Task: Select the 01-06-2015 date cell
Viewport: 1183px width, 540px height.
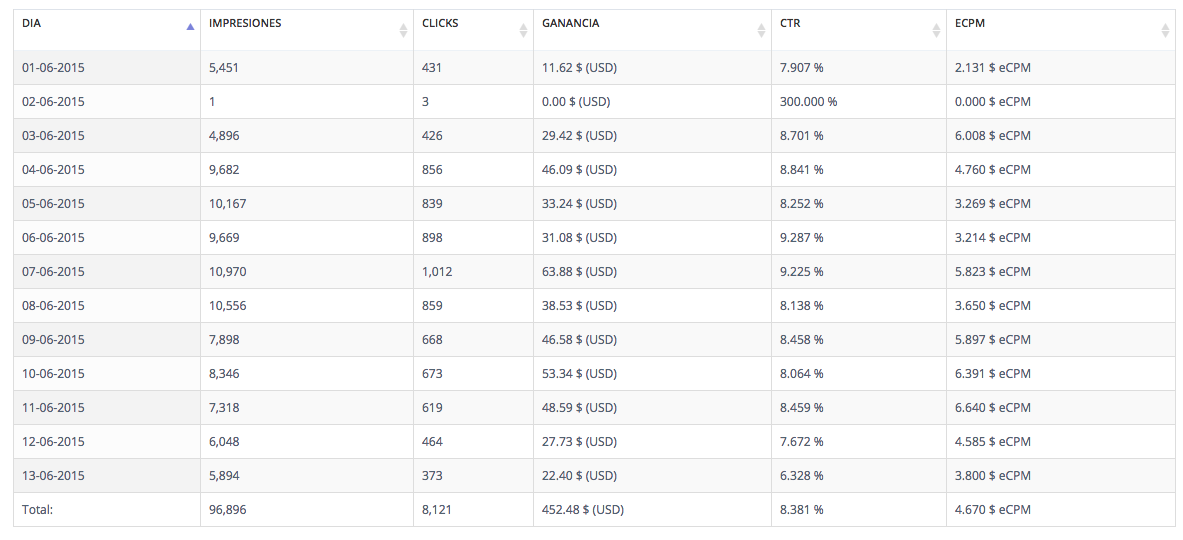Action: [x=53, y=68]
